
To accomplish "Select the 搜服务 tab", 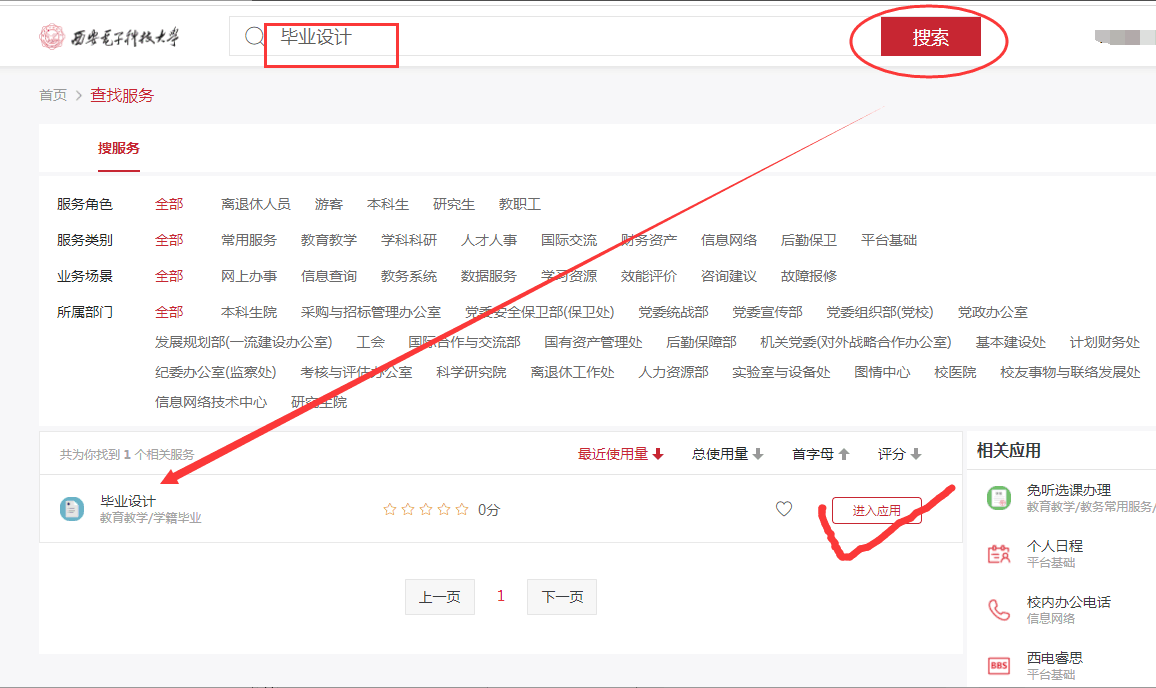I will 118,148.
